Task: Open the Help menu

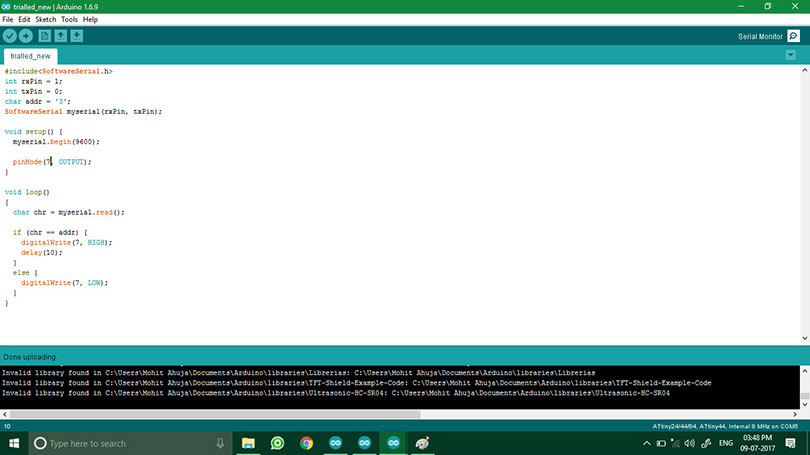Action: [90, 20]
